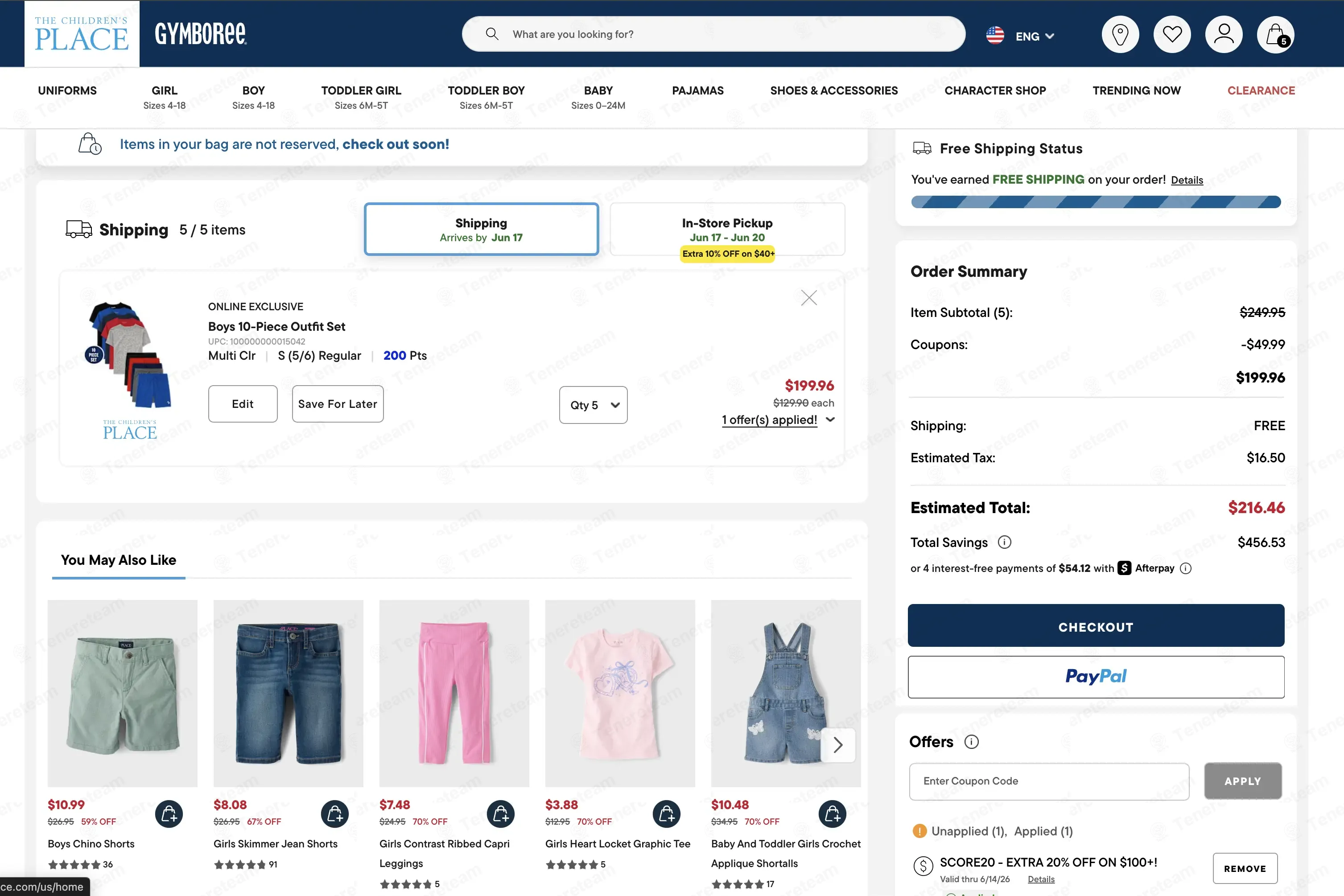
Task: Open the TODDLER BOY menu
Action: click(x=486, y=97)
